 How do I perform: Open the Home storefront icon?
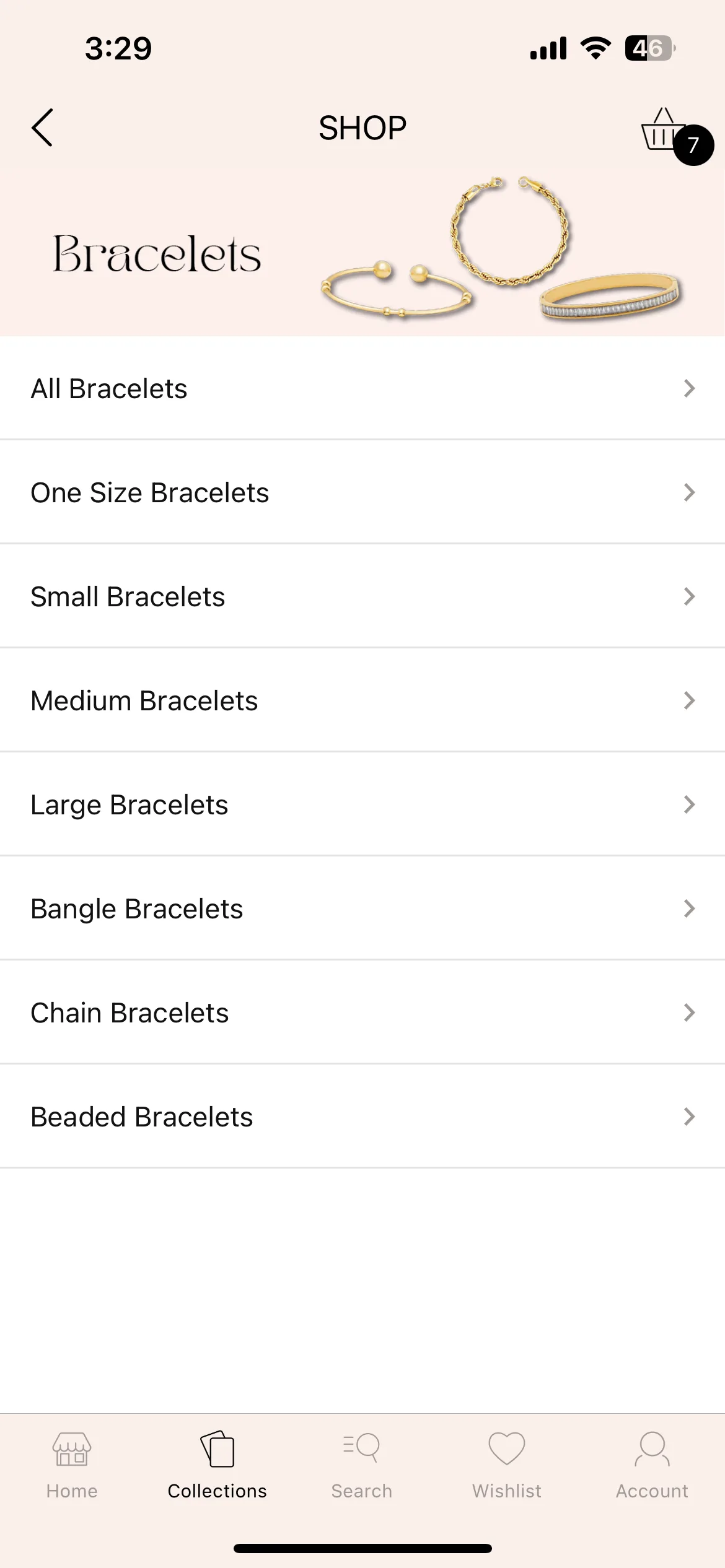click(x=72, y=1449)
